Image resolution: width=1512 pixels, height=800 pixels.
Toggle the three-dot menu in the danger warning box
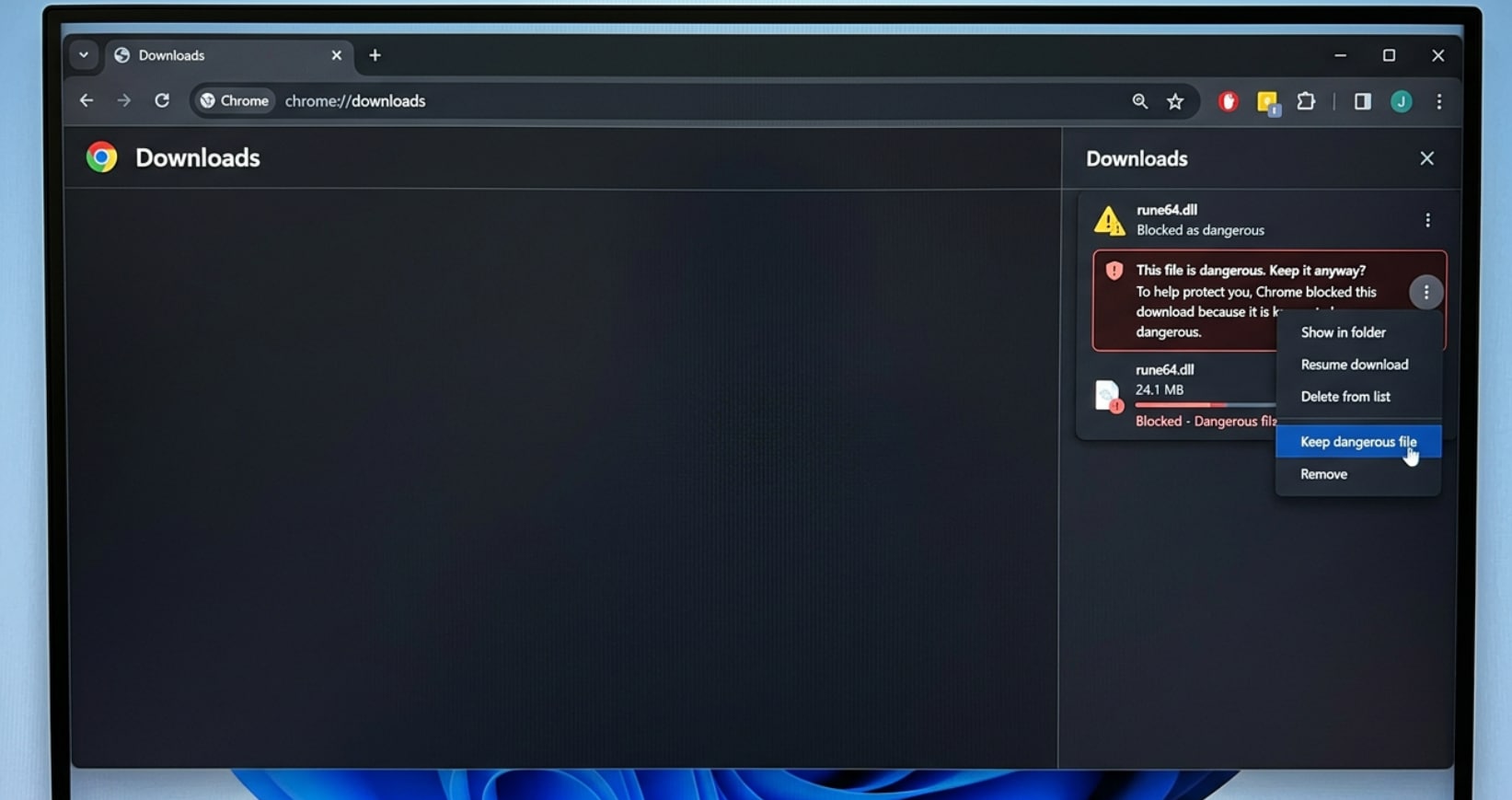[1425, 293]
